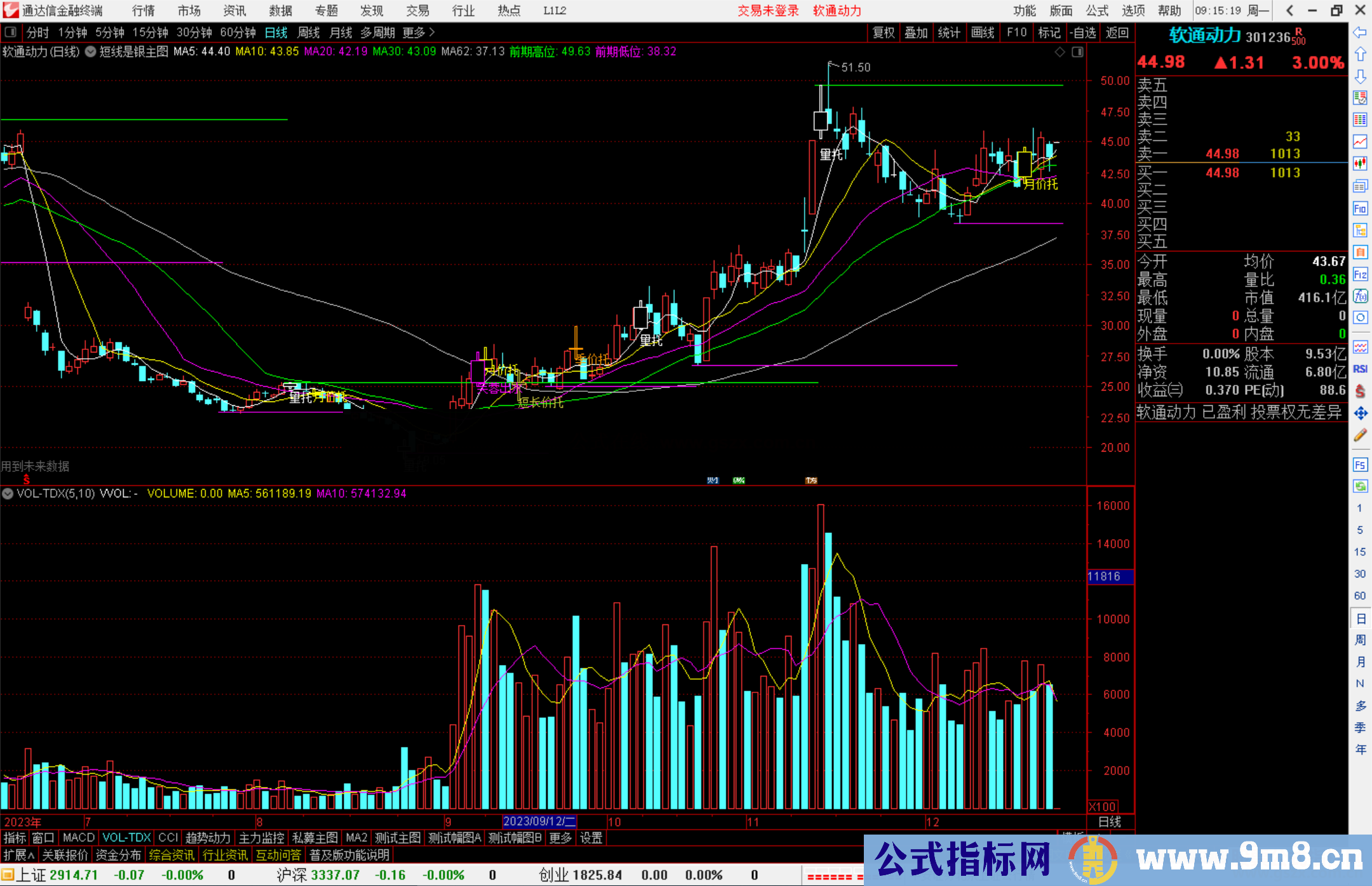
Task: Select the pencil drawing tool icon
Action: click(x=1360, y=435)
